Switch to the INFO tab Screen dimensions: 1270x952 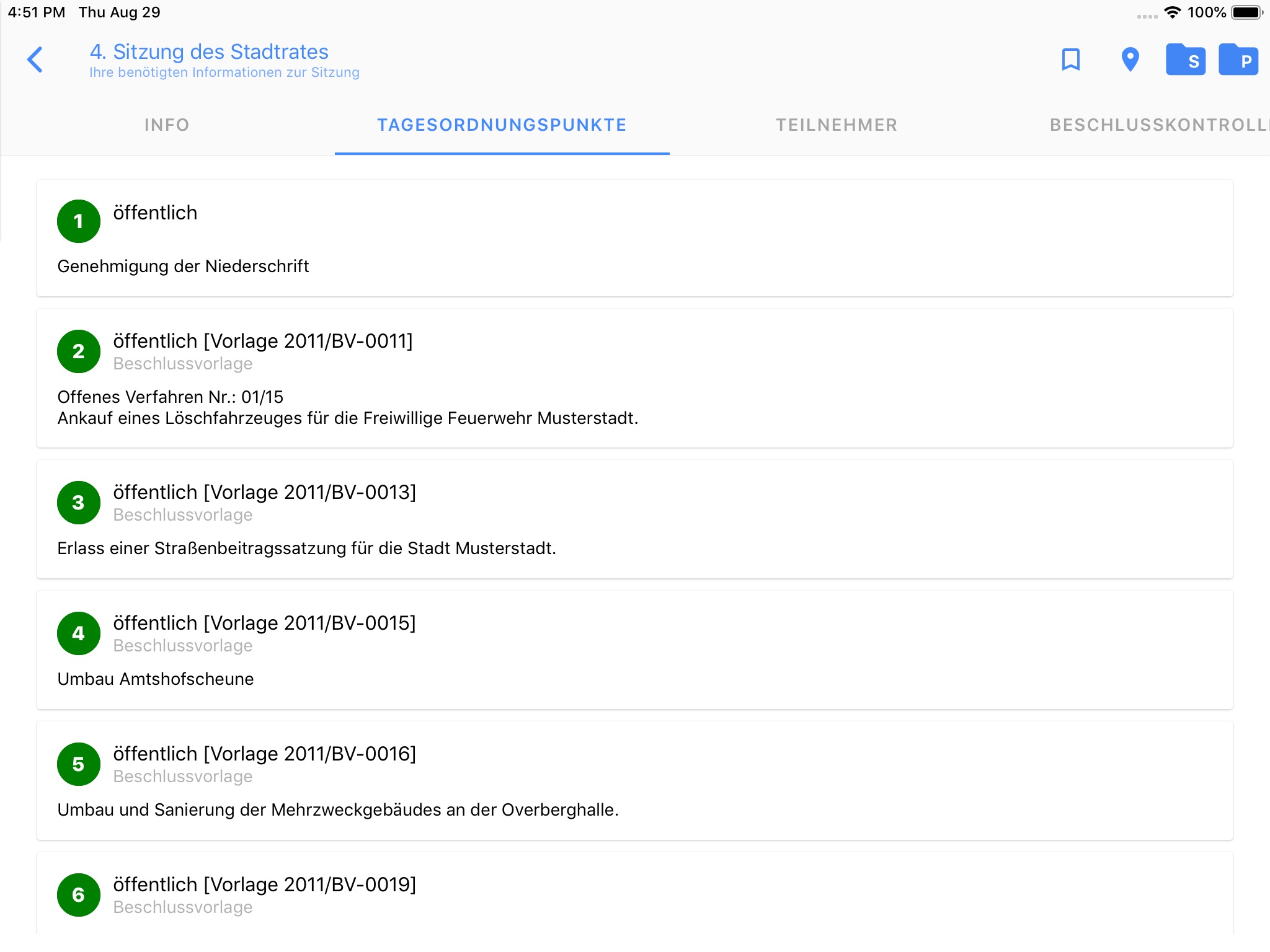(x=167, y=125)
